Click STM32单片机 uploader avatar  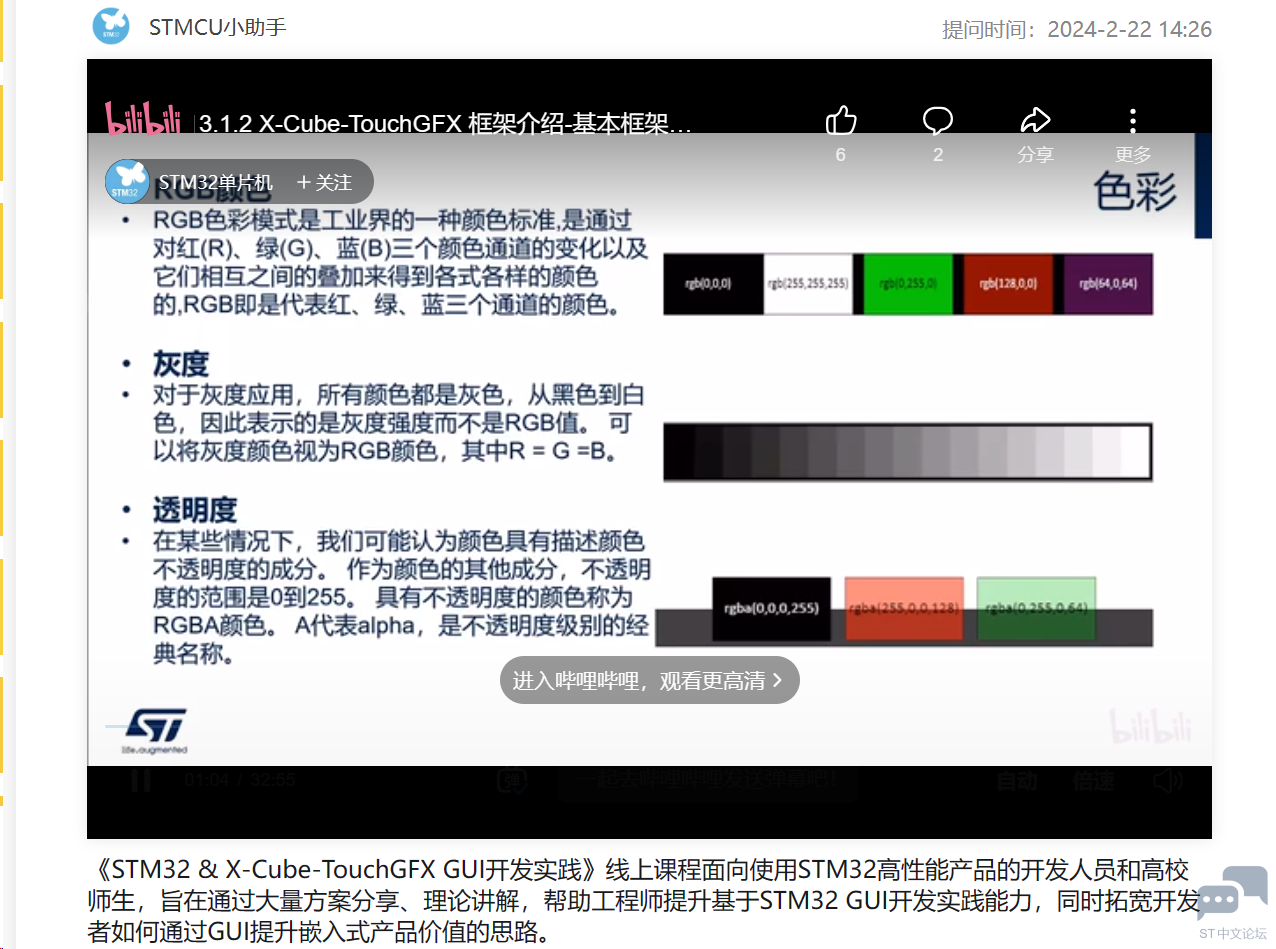pos(127,181)
